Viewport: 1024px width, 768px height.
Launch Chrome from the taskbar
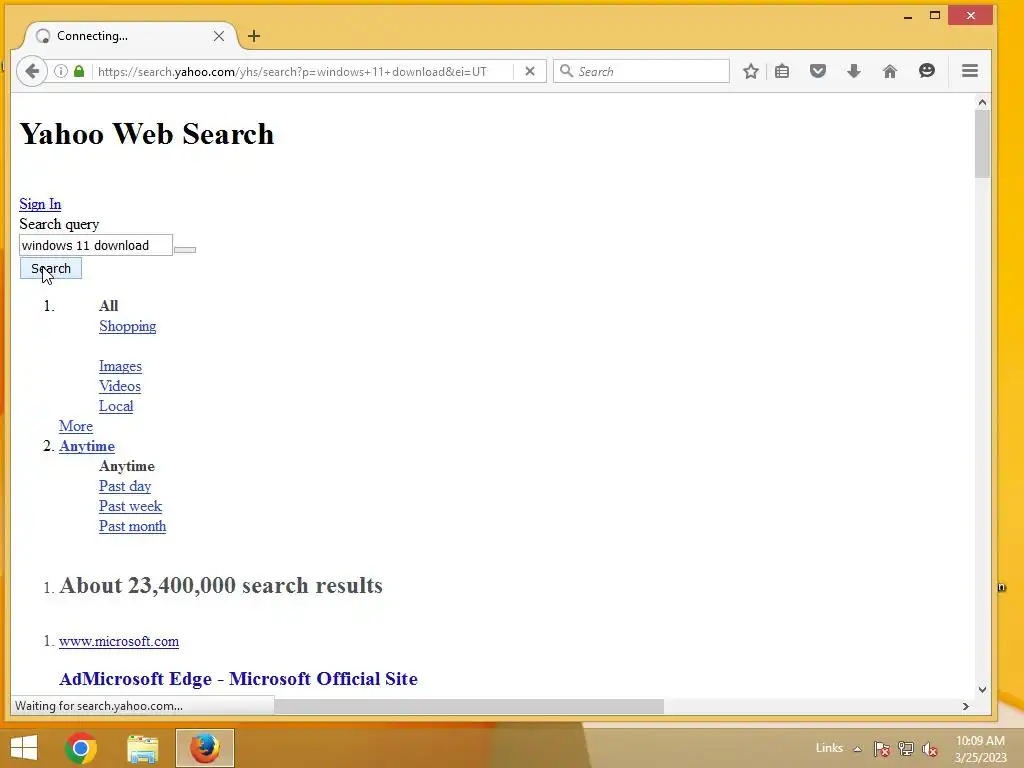[x=81, y=748]
